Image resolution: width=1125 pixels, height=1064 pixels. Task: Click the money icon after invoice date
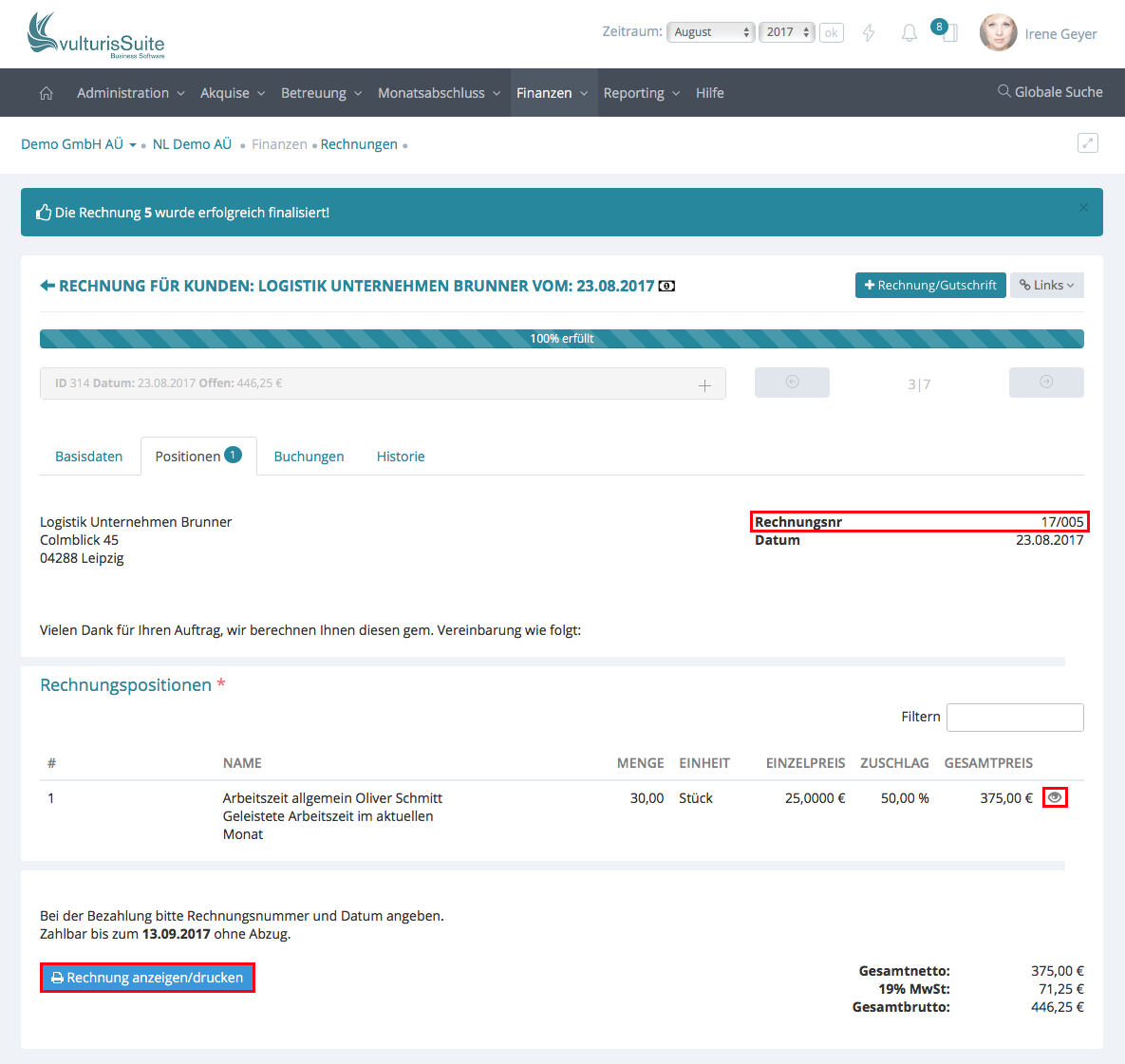667,286
